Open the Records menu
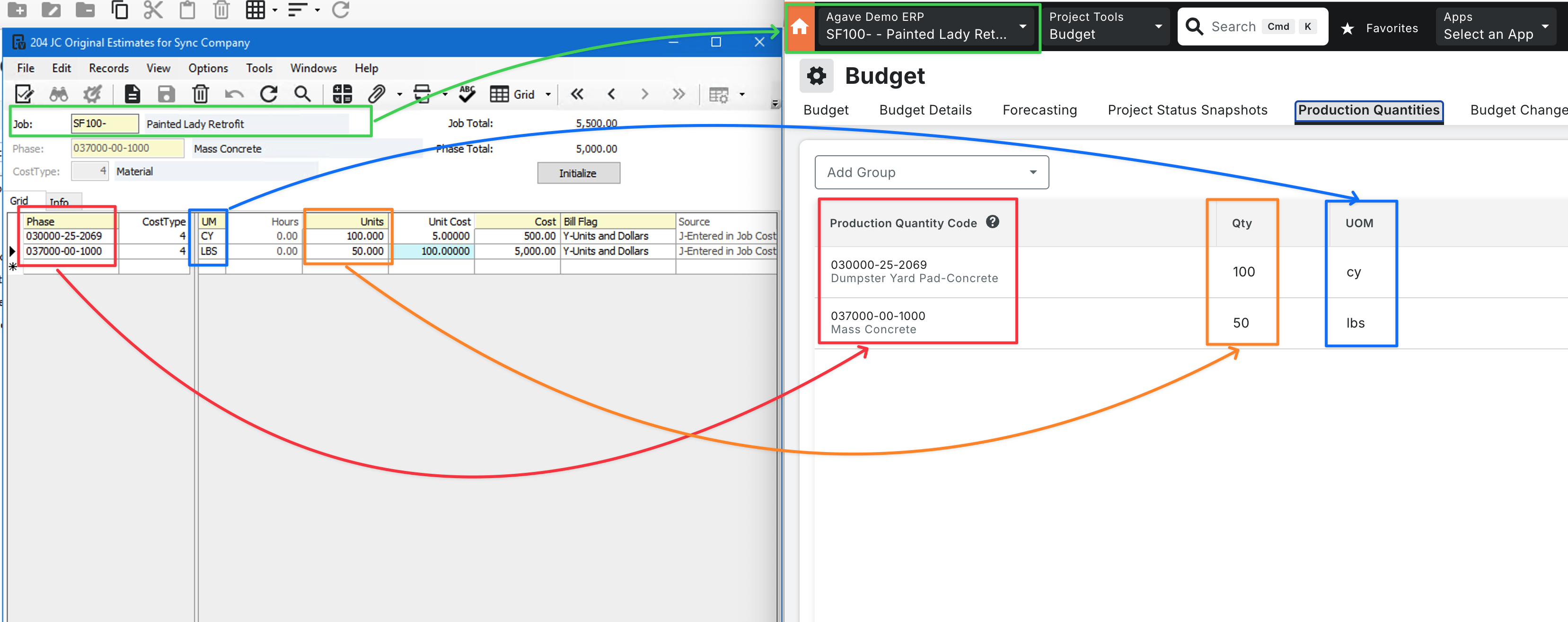 (109, 68)
